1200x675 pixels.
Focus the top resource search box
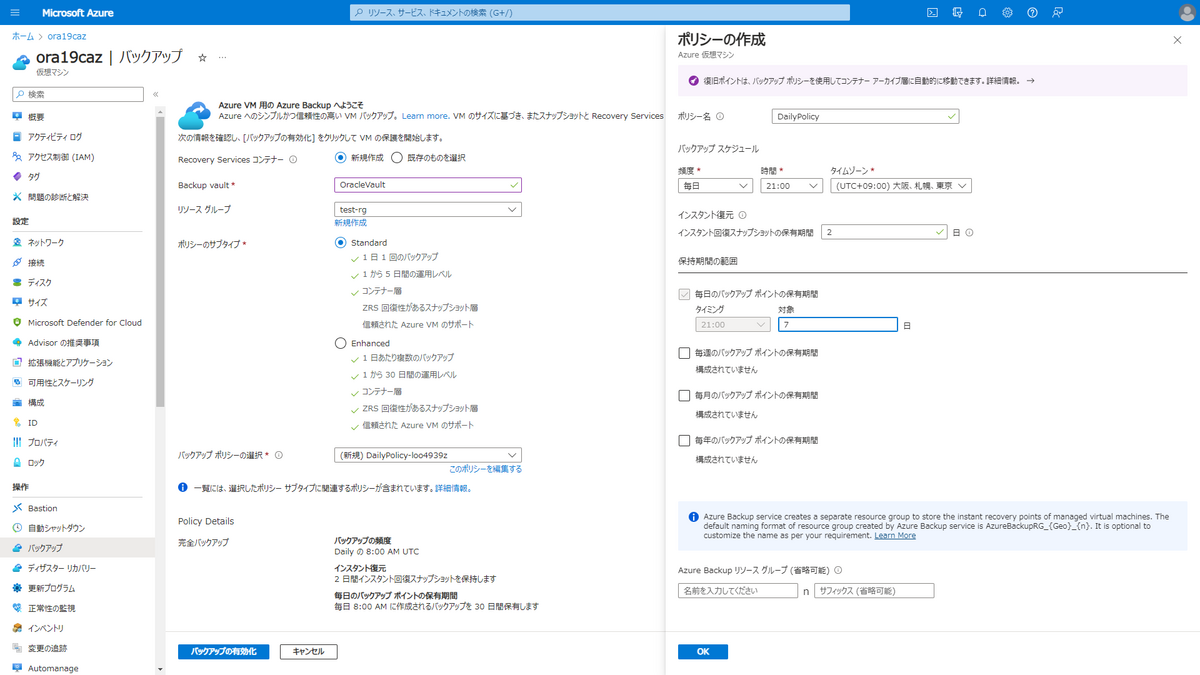coord(600,13)
